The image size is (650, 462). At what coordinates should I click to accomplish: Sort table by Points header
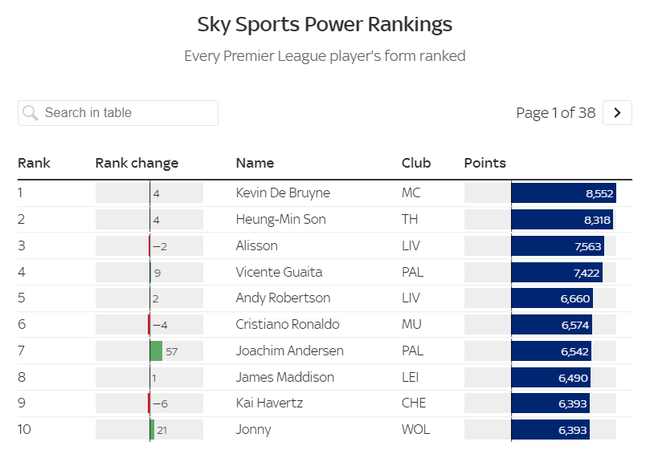tap(485, 163)
